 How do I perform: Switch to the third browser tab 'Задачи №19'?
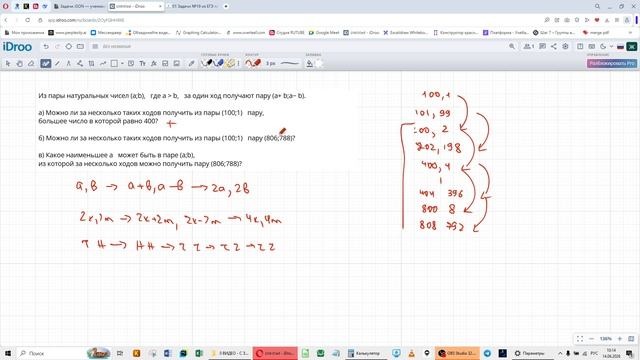[x=193, y=7]
